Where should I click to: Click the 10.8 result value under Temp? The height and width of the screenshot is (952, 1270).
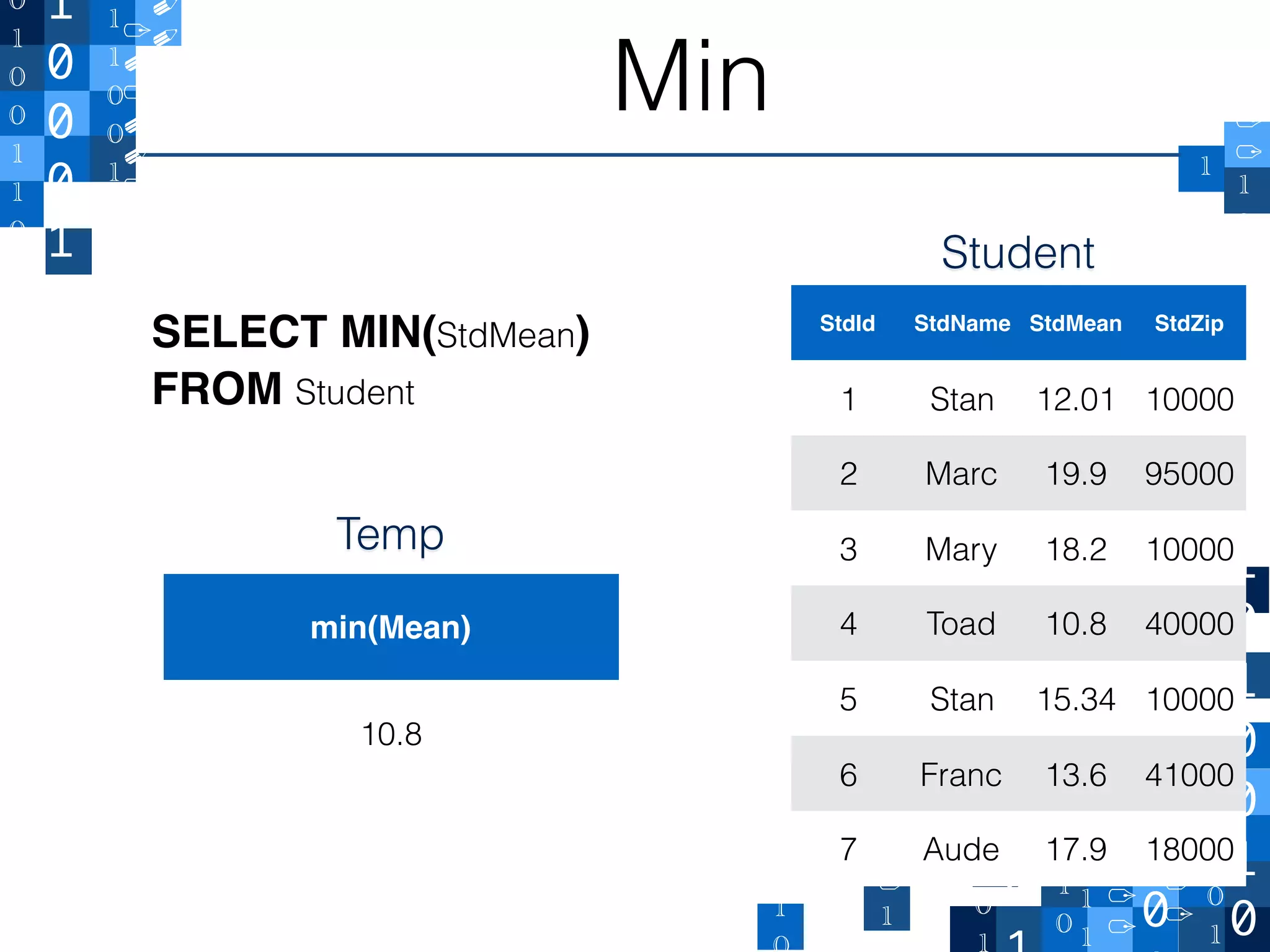(x=391, y=734)
